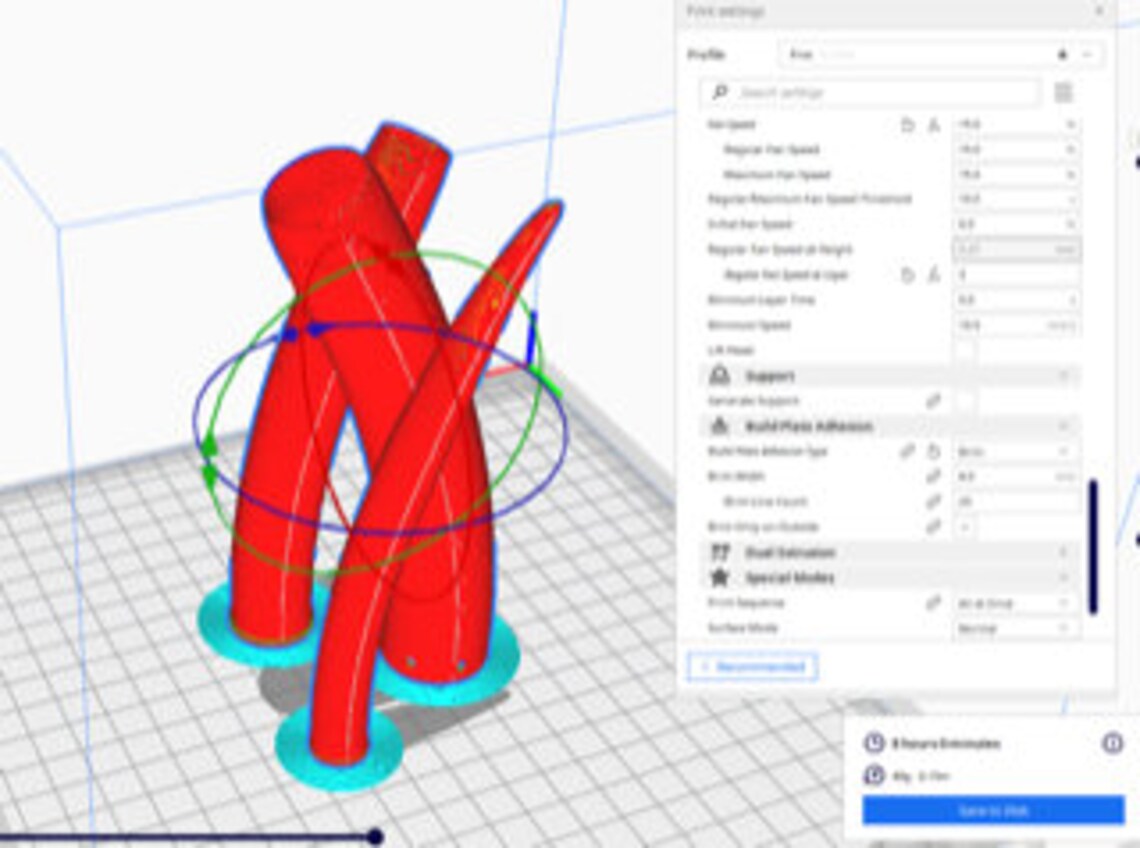1140x848 pixels.
Task: Enable the Generate Support checkbox
Action: [x=965, y=400]
